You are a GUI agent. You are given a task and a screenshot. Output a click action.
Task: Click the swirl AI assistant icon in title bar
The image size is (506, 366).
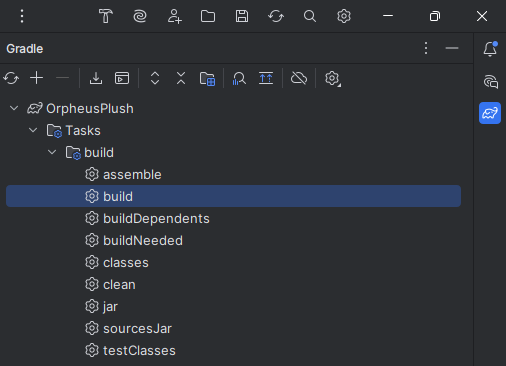140,16
